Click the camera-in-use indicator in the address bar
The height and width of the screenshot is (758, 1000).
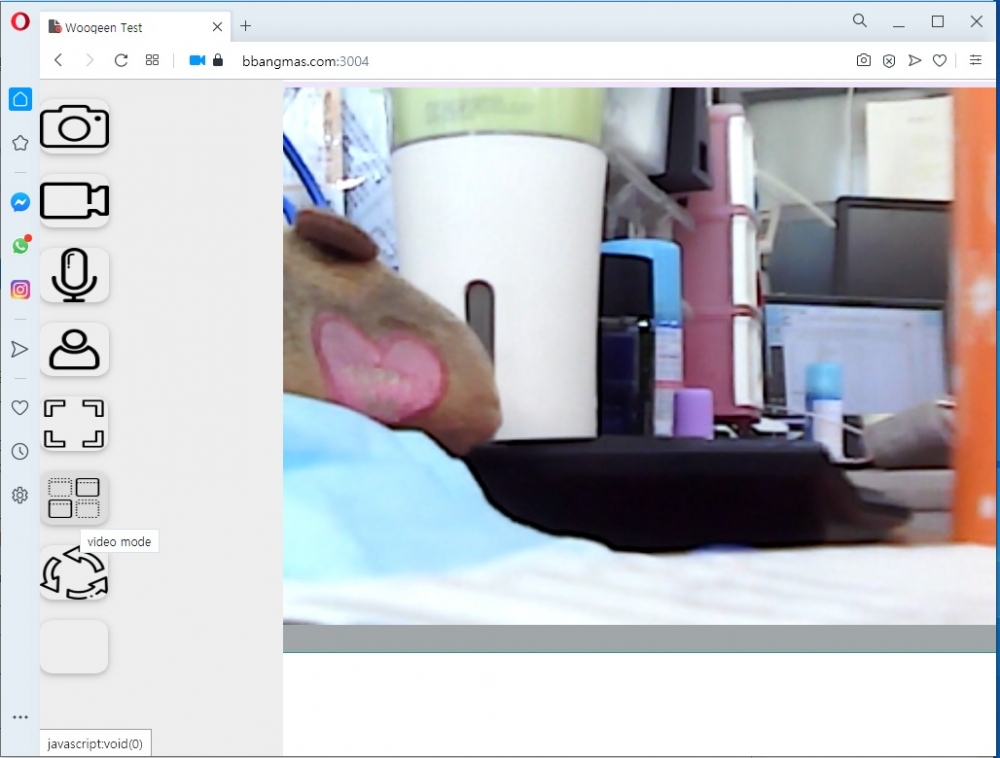pyautogui.click(x=197, y=61)
